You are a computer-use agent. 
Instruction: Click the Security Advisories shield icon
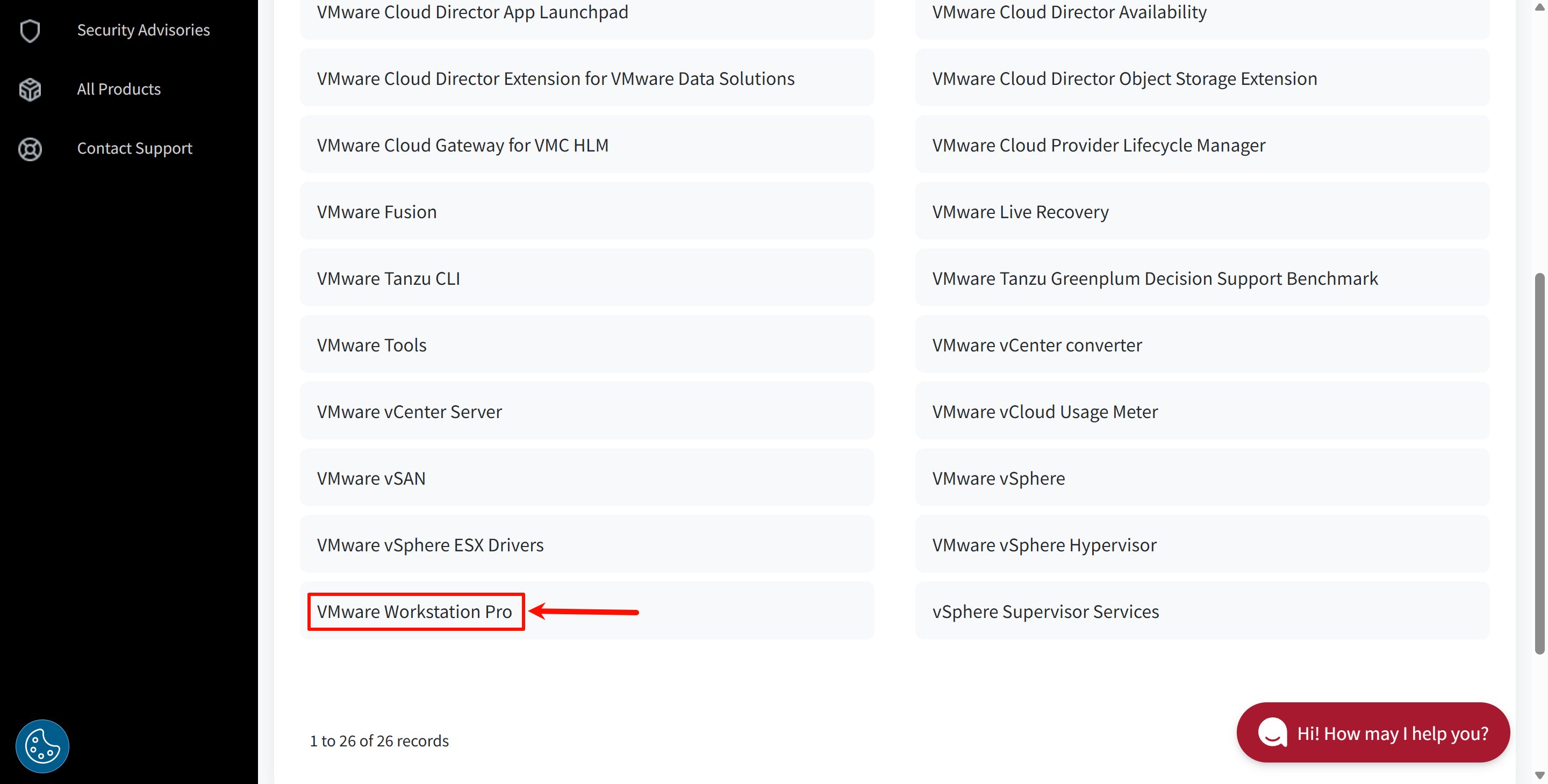(x=30, y=31)
